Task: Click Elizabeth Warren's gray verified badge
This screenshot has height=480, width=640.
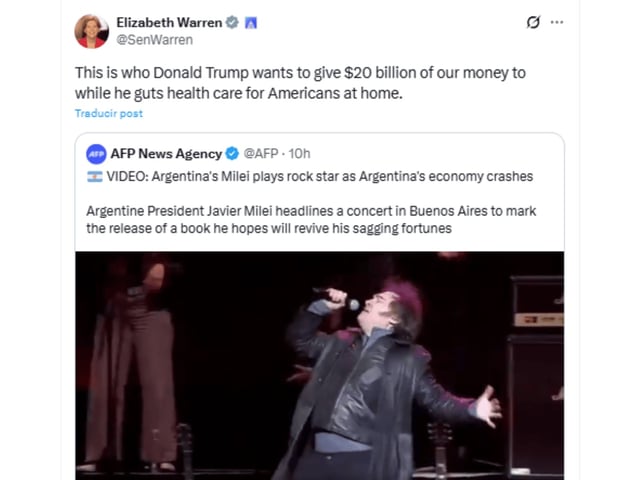Action: point(232,22)
